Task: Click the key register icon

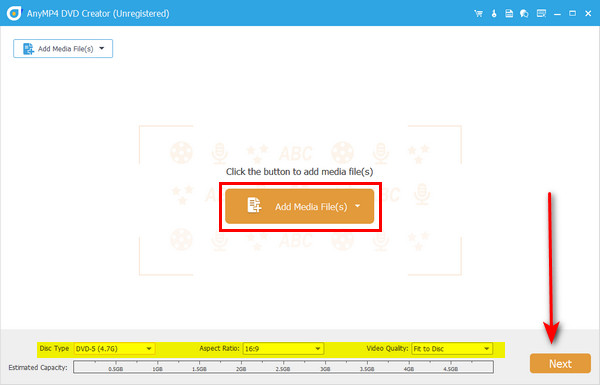Action: (494, 14)
